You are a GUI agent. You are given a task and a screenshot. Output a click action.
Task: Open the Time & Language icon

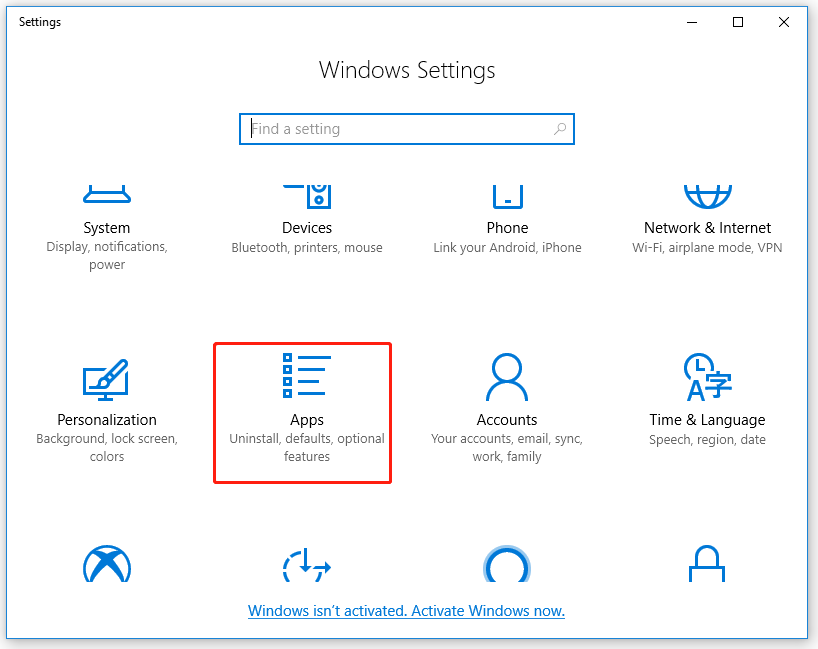(x=707, y=377)
